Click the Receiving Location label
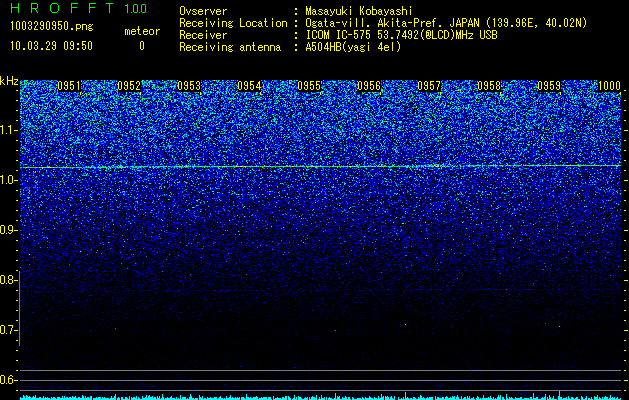Viewport: 629px width, 400px height. (x=233, y=23)
